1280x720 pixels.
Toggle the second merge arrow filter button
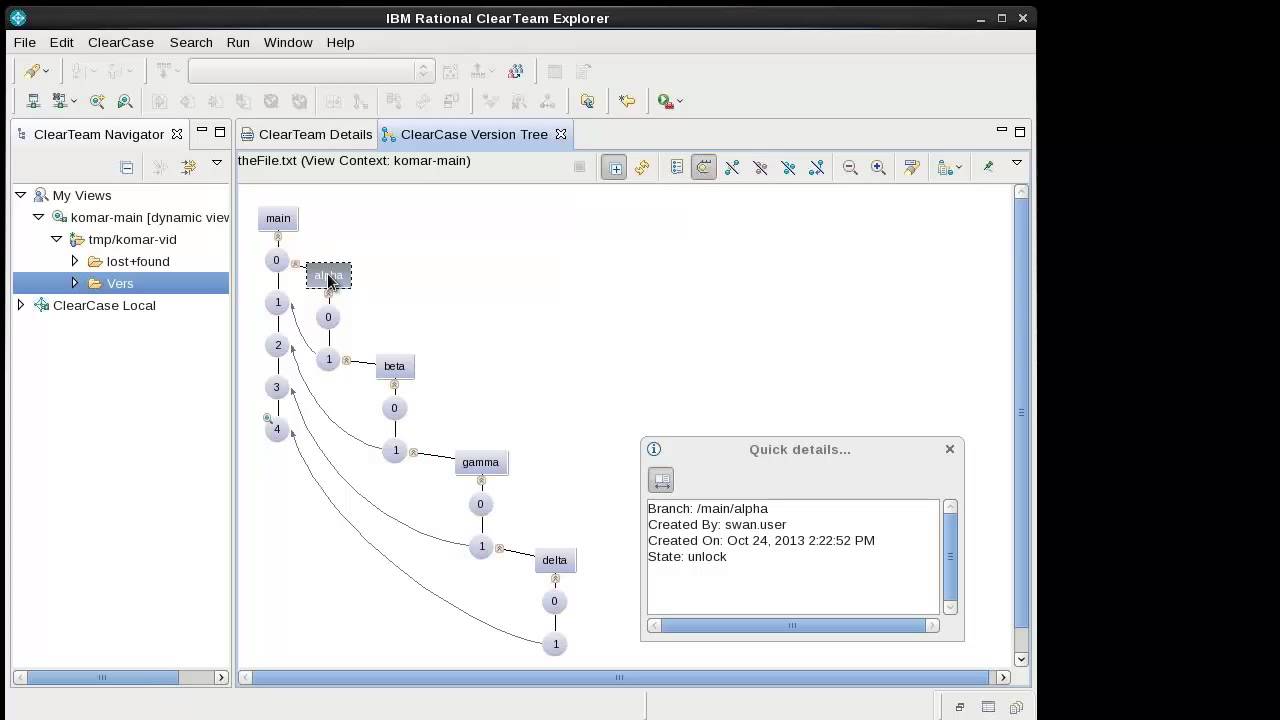(760, 168)
